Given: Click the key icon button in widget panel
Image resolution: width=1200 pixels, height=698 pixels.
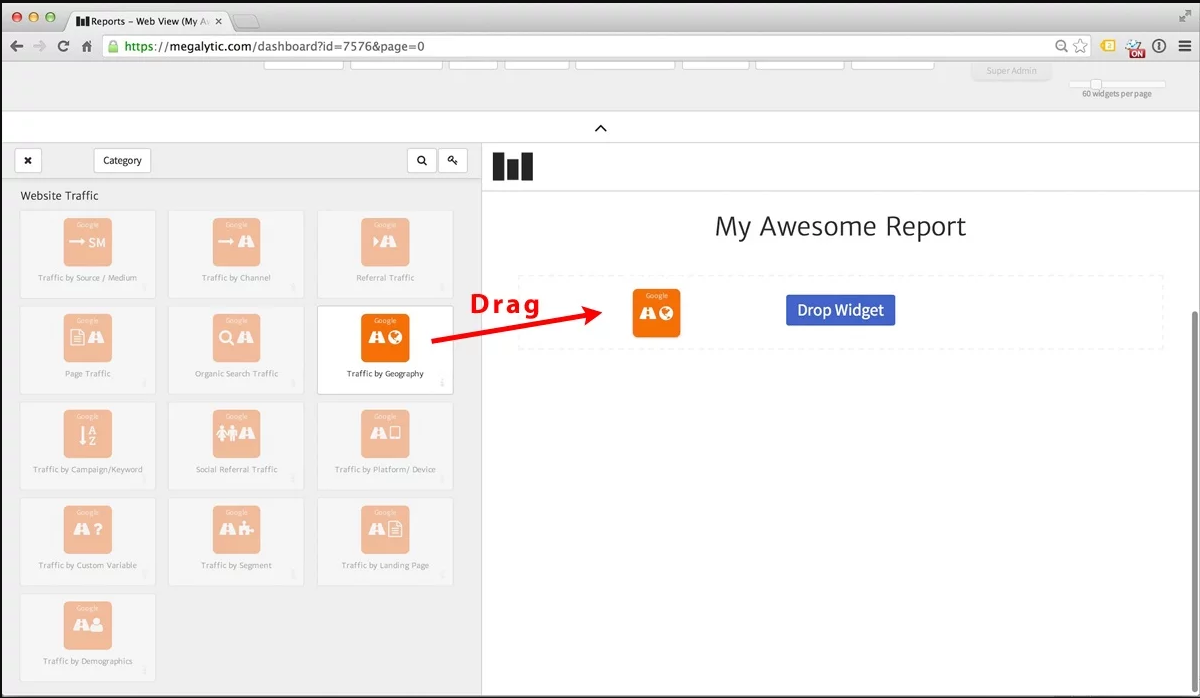Looking at the screenshot, I should click(453, 160).
